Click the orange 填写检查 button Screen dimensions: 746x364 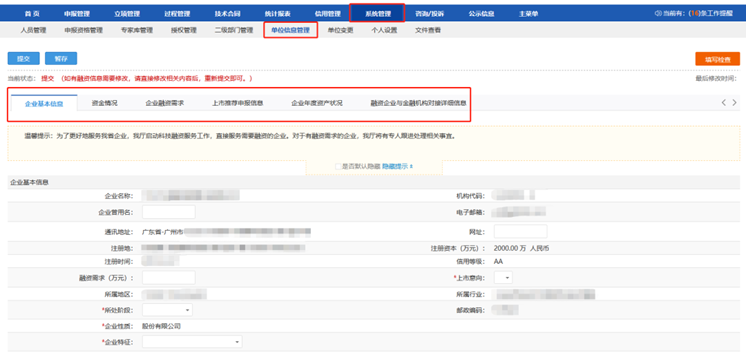(717, 59)
